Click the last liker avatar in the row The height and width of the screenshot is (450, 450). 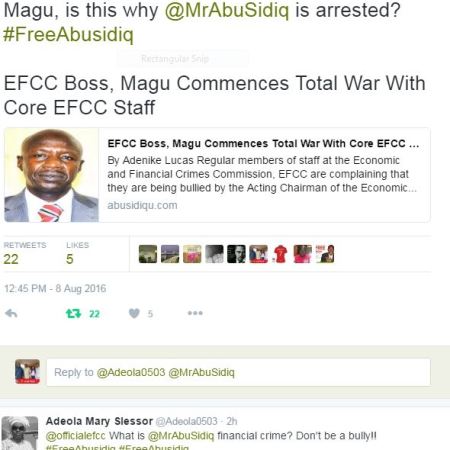[x=325, y=254]
